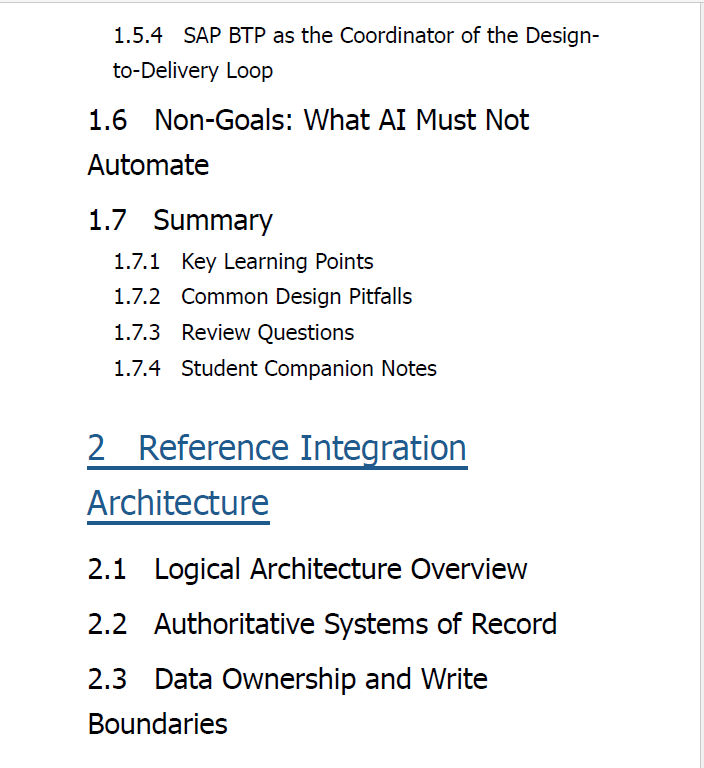Click the section number 1.6
This screenshot has width=704, height=768.
tap(107, 120)
